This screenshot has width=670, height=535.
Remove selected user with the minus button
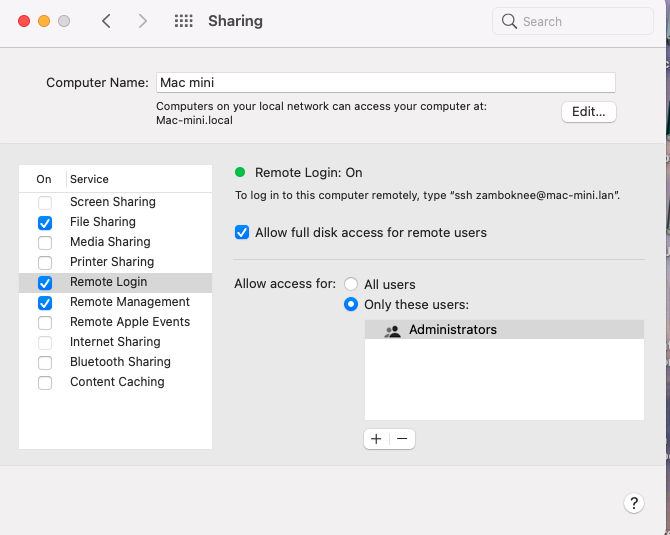point(402,439)
